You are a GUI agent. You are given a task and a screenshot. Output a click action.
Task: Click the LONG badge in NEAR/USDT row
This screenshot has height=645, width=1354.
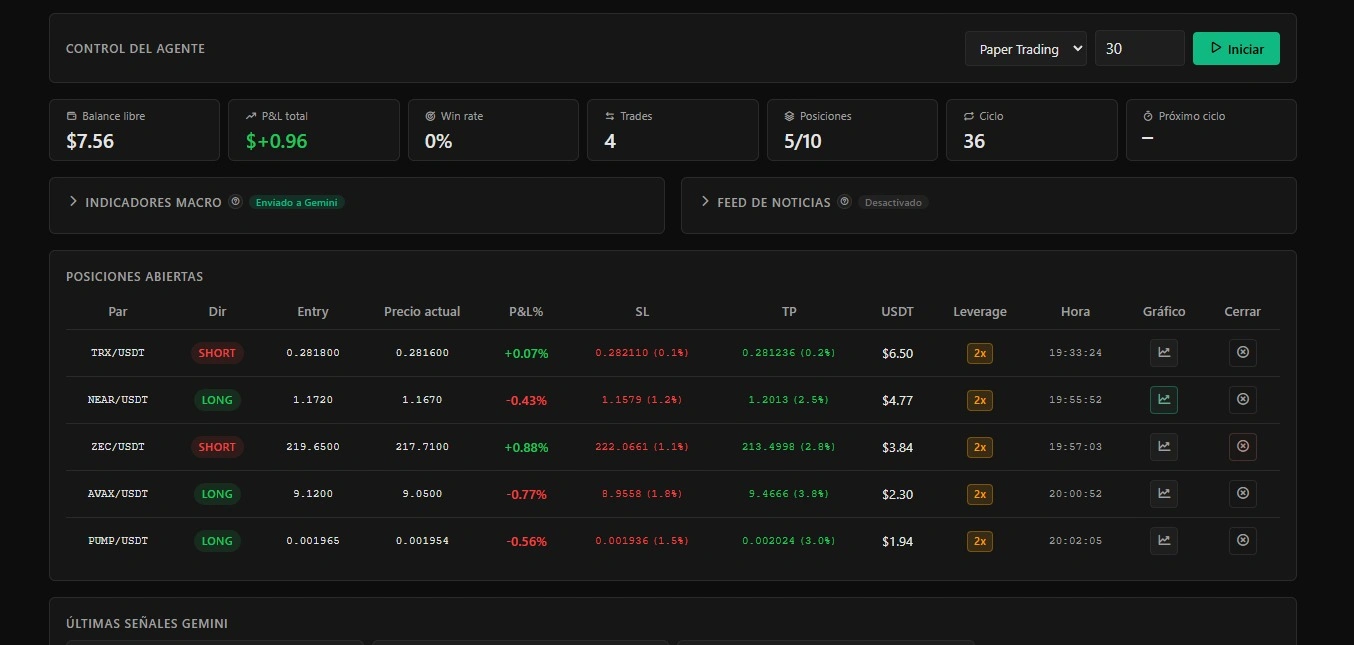(x=217, y=400)
